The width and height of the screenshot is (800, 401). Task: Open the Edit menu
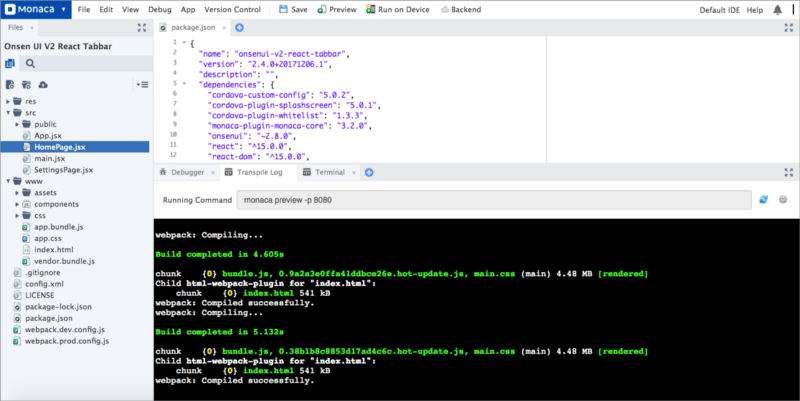coord(106,10)
